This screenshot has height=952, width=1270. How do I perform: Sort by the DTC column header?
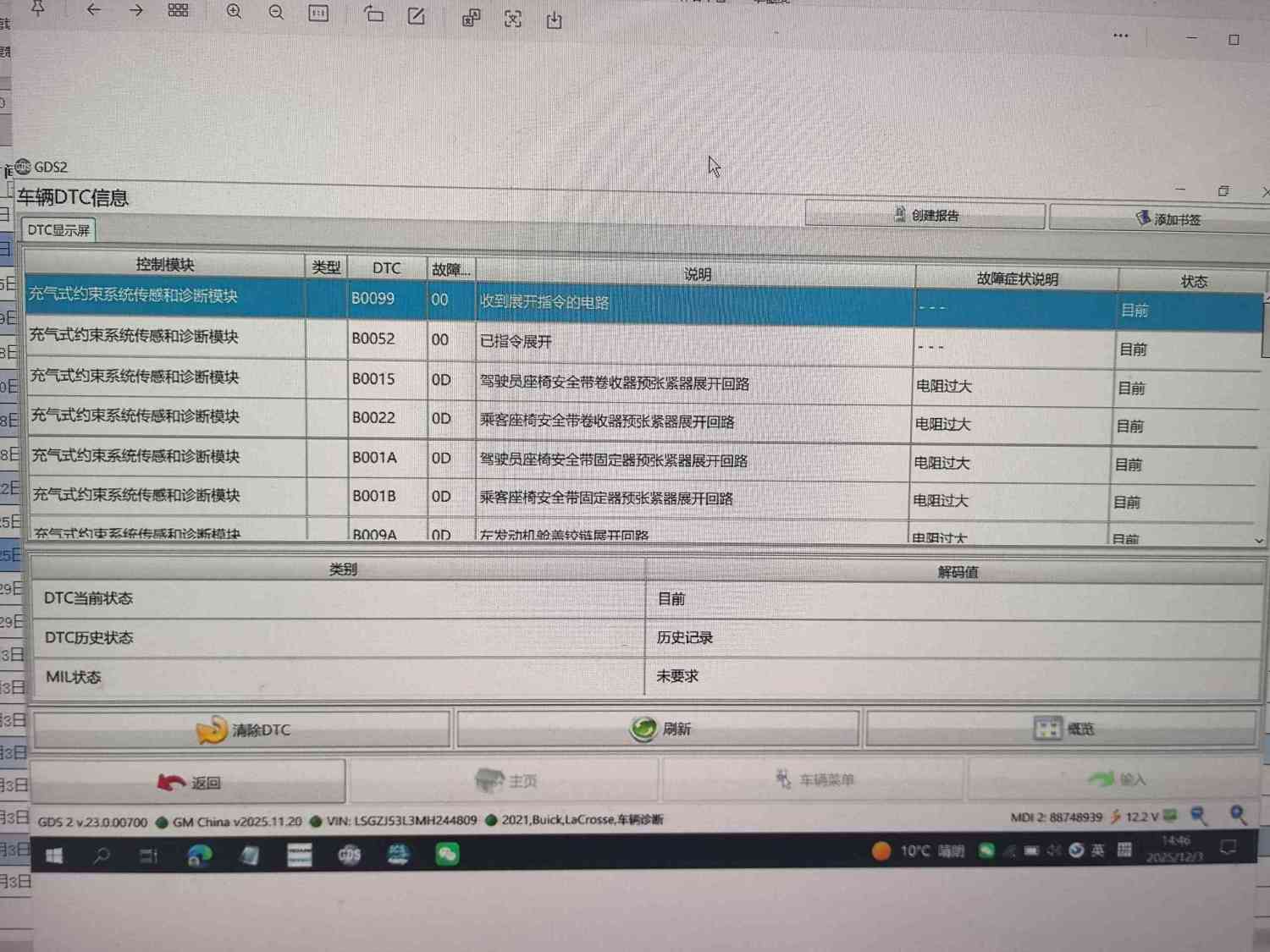(x=386, y=268)
